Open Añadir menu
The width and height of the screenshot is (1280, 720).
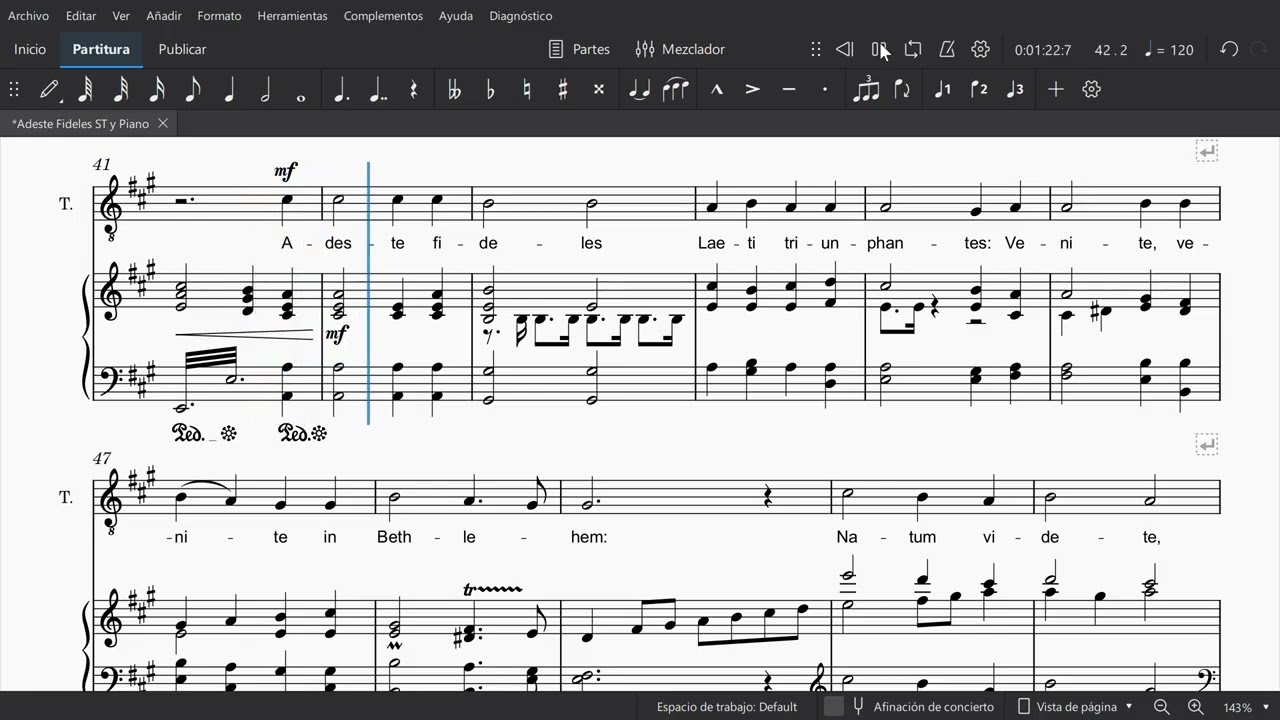164,16
